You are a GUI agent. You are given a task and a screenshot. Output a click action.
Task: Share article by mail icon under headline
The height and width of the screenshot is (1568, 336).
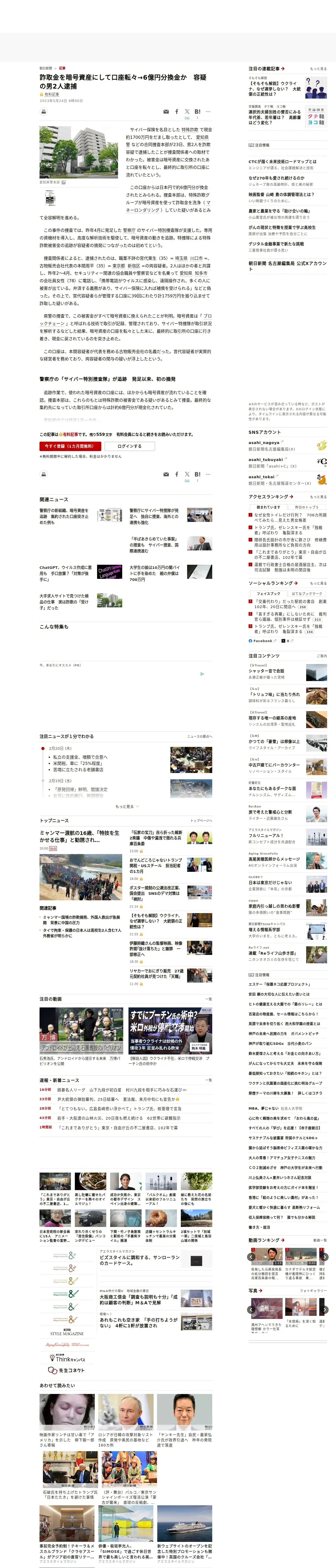(x=166, y=112)
